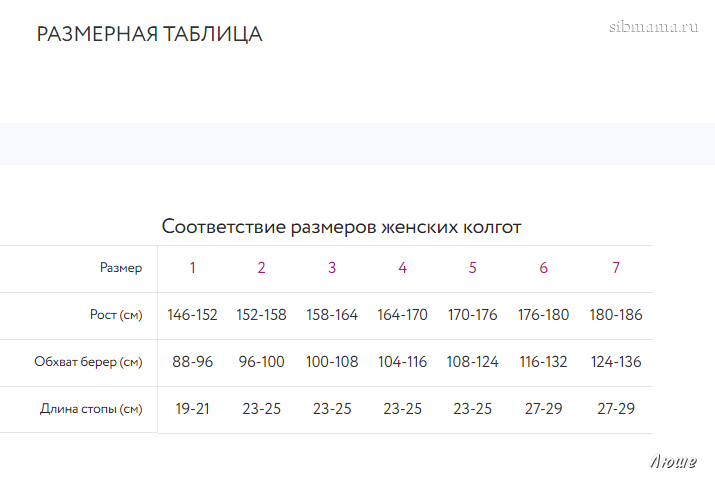Select size 6 column header
Viewport: 715px width, 487px height.
pos(543,268)
